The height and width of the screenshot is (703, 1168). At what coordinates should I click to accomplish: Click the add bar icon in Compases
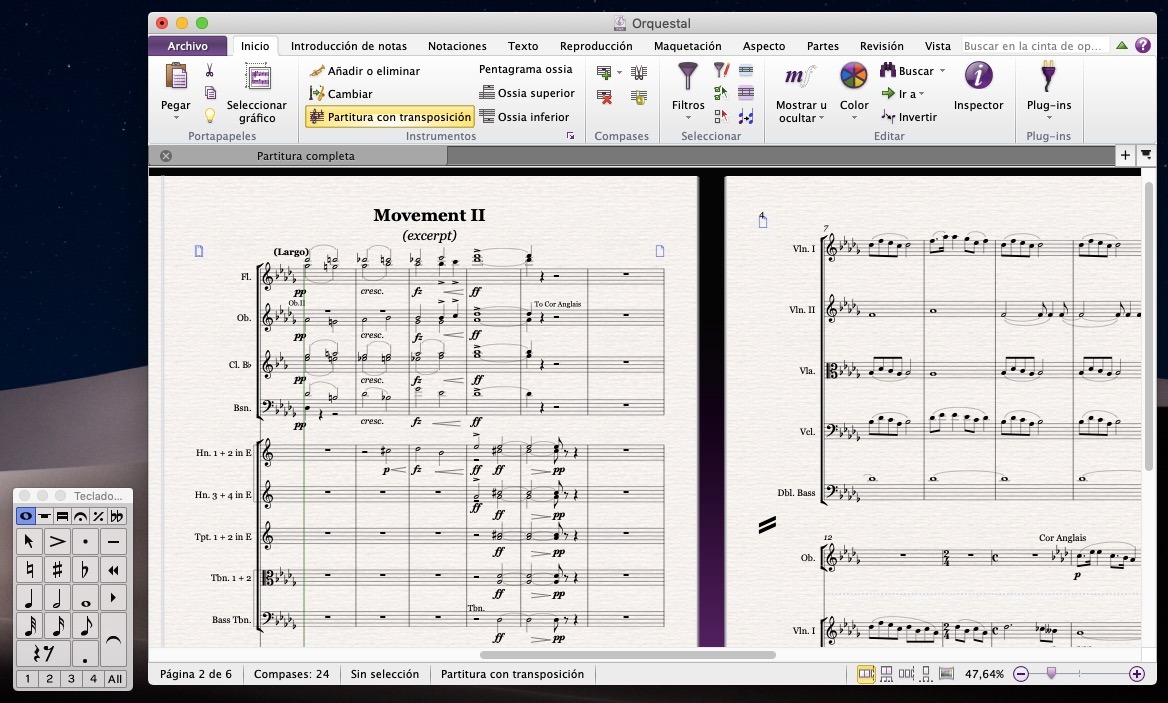[604, 72]
